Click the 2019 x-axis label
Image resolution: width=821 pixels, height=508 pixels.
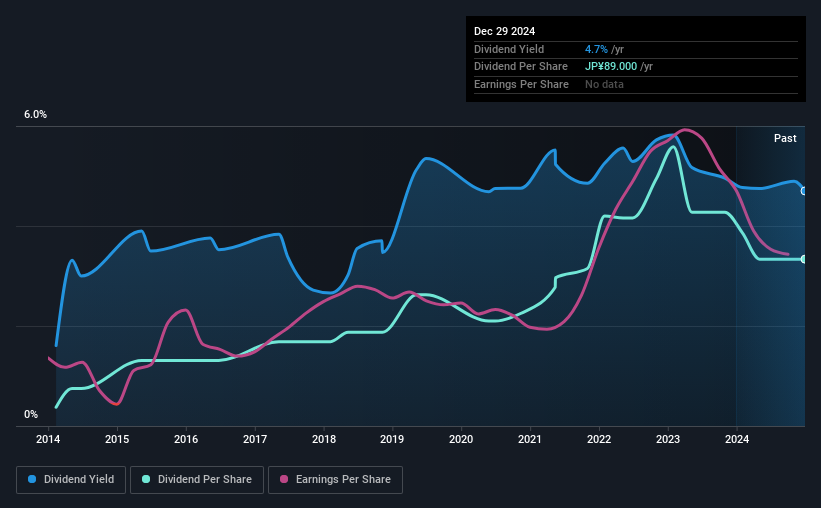(392, 439)
